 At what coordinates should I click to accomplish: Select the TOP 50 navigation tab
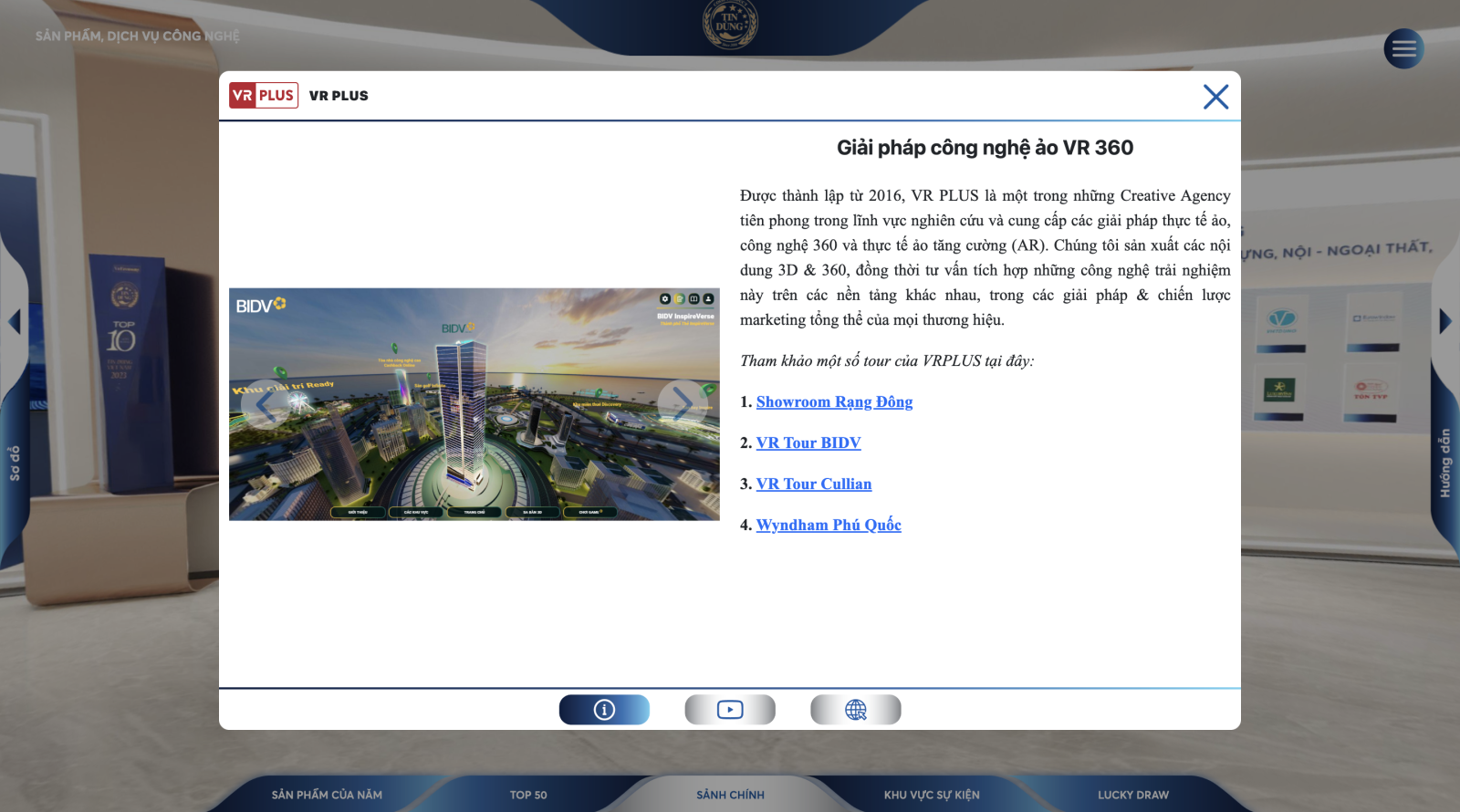(528, 795)
